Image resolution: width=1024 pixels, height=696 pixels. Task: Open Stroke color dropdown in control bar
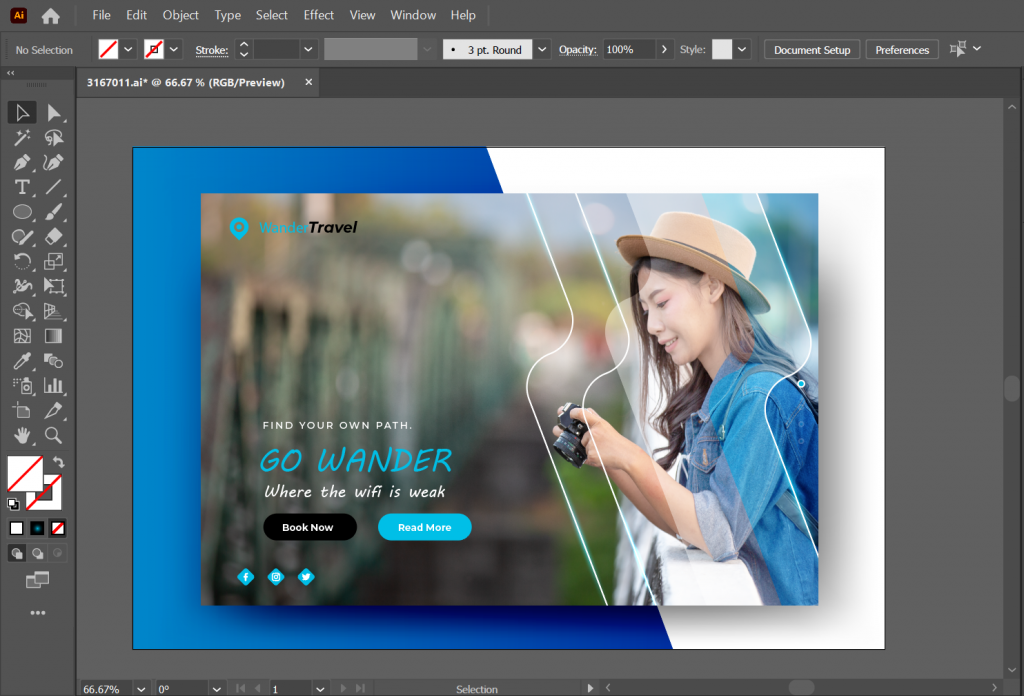pos(174,50)
